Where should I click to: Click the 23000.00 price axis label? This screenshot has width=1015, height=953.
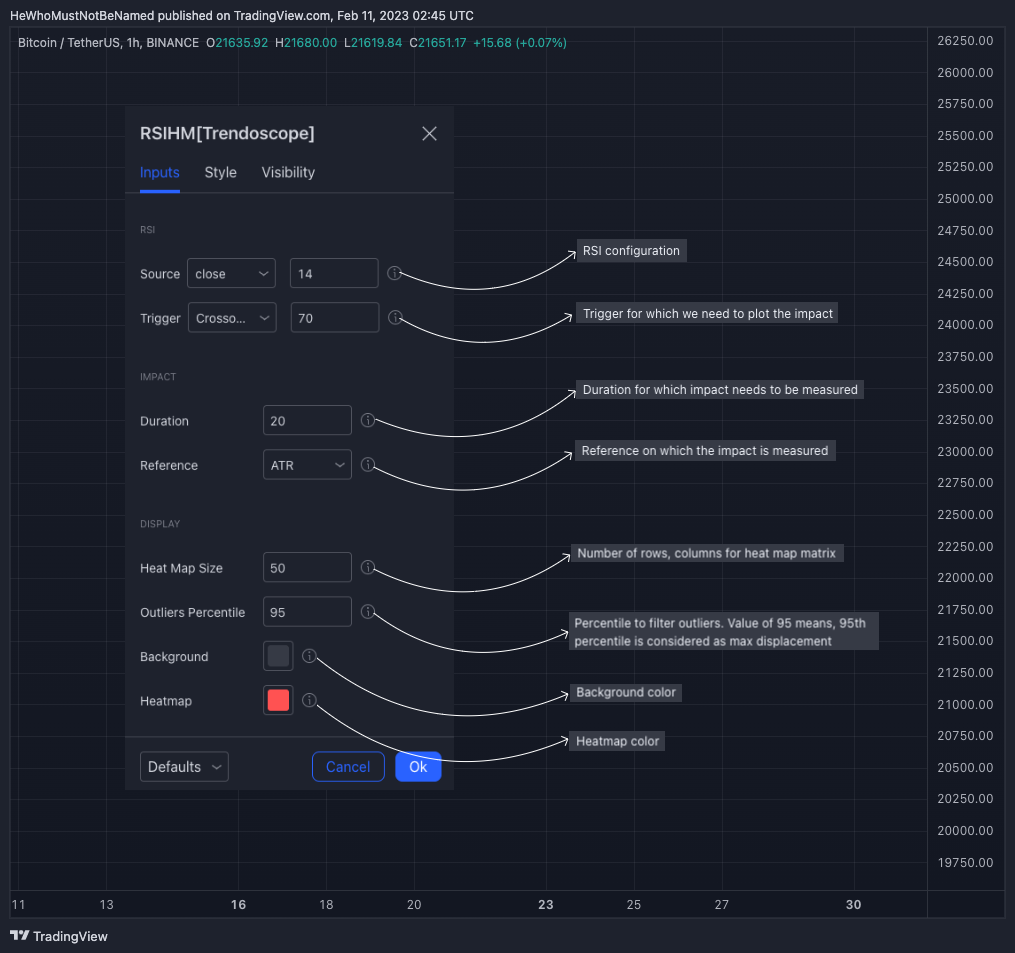(965, 451)
